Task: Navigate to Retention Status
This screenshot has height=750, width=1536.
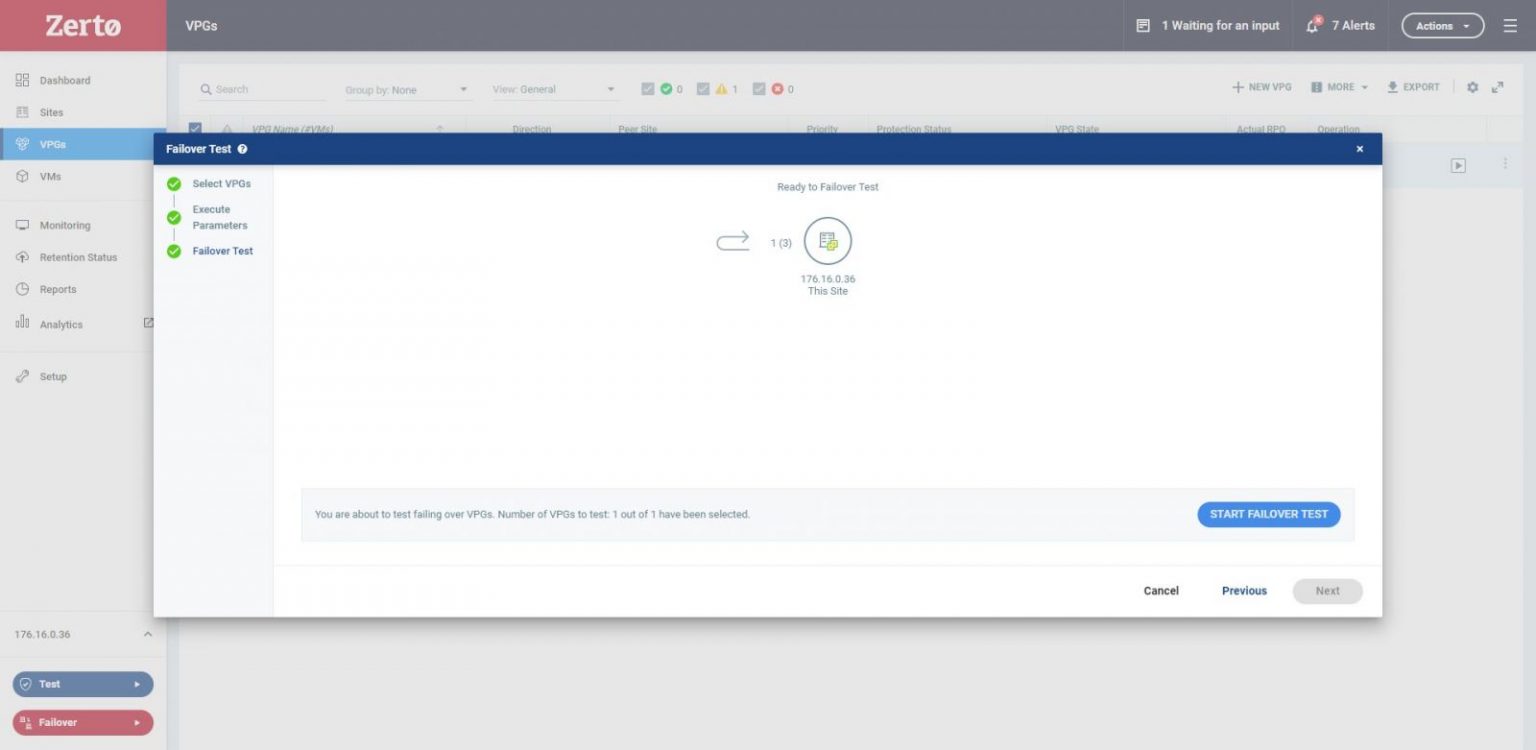Action: point(78,257)
